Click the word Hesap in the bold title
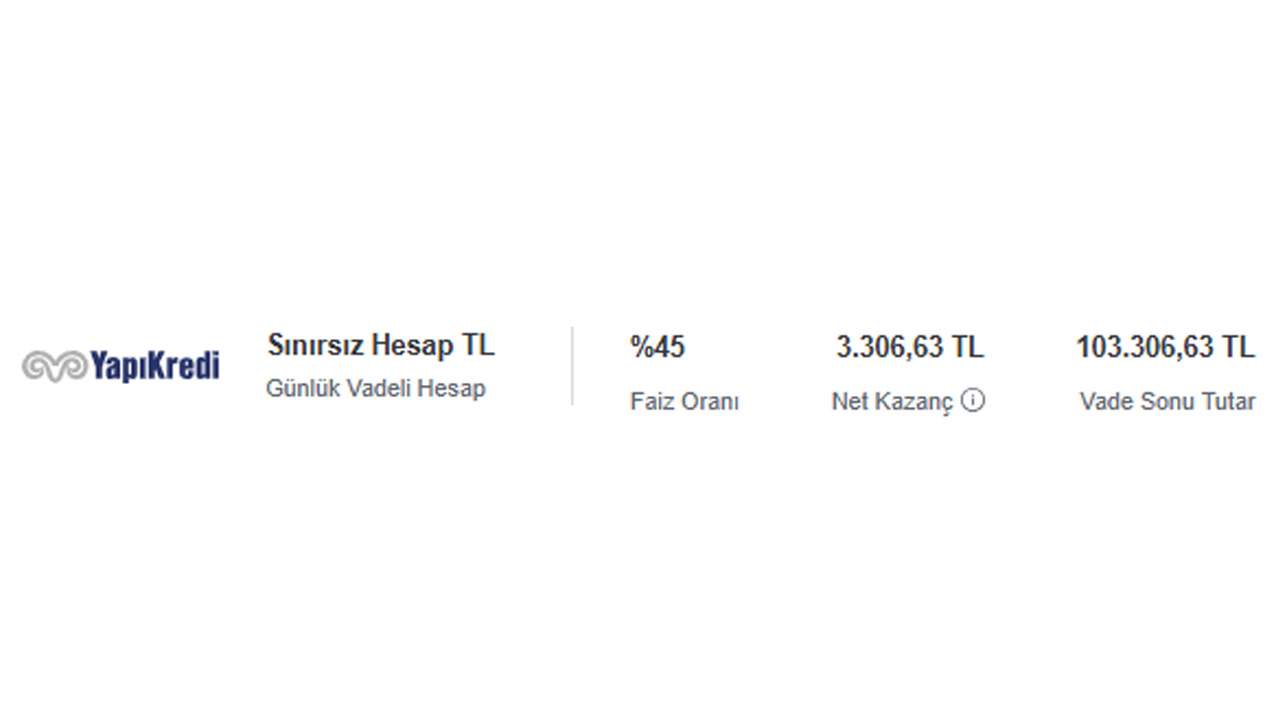Screen dimensions: 1280x720 412,346
